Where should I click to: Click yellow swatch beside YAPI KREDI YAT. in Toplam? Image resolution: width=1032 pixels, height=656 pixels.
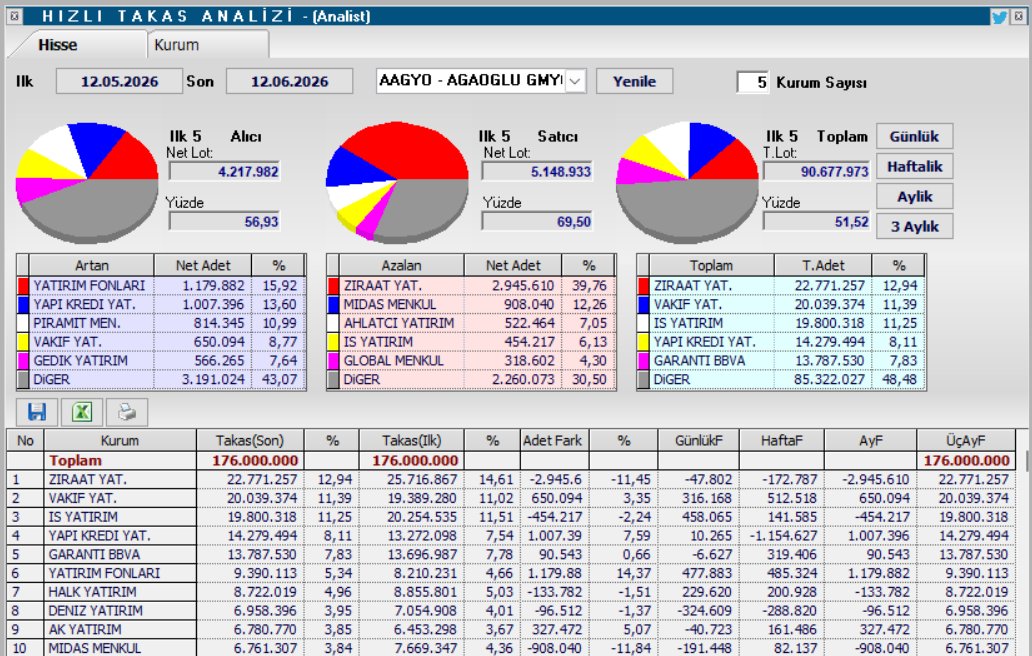(x=643, y=341)
